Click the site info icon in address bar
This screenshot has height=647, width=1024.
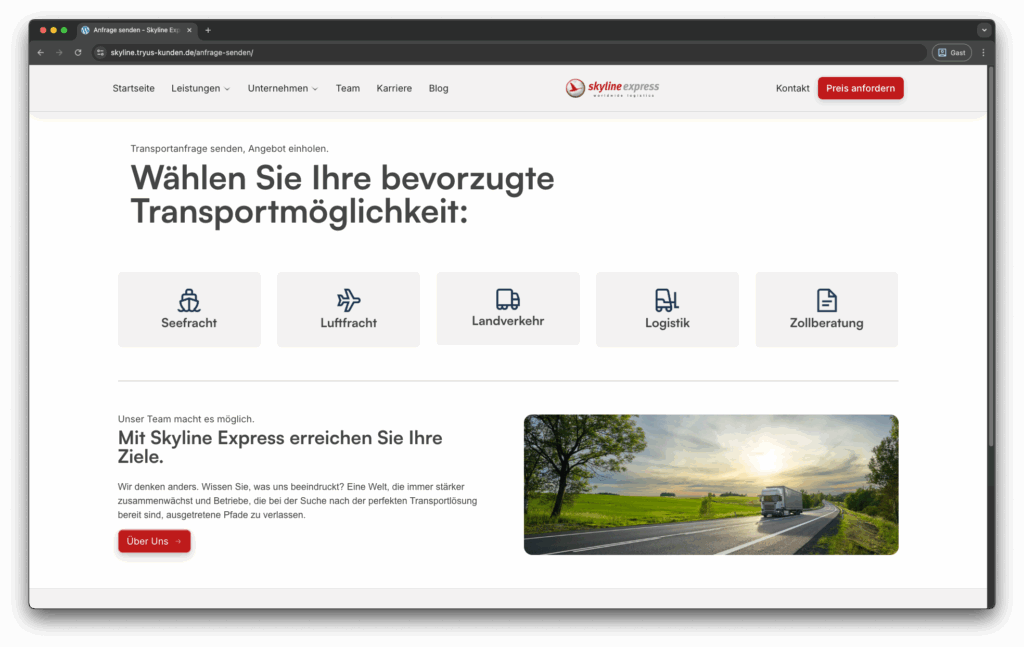(100, 52)
